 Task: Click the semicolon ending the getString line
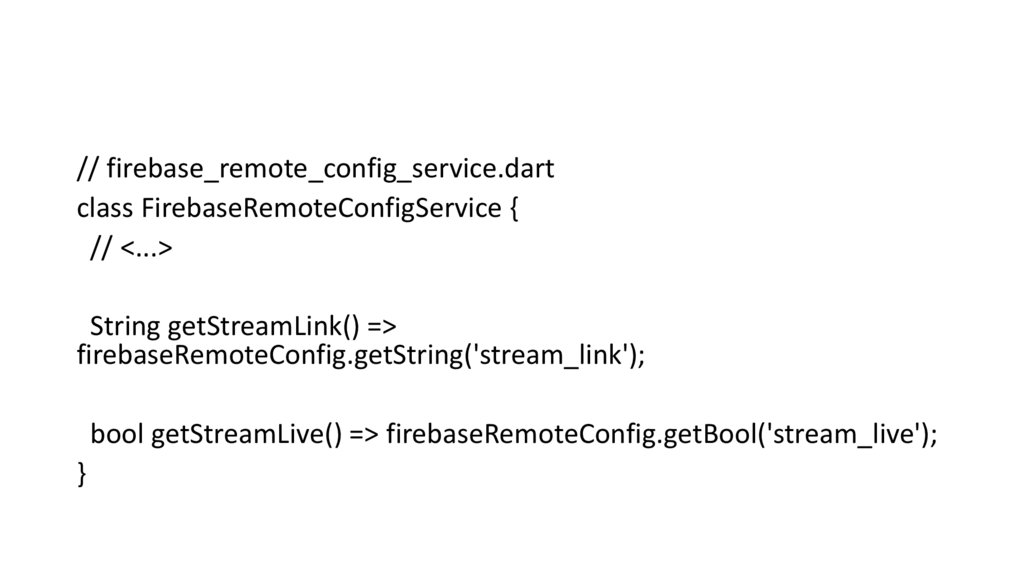point(642,356)
